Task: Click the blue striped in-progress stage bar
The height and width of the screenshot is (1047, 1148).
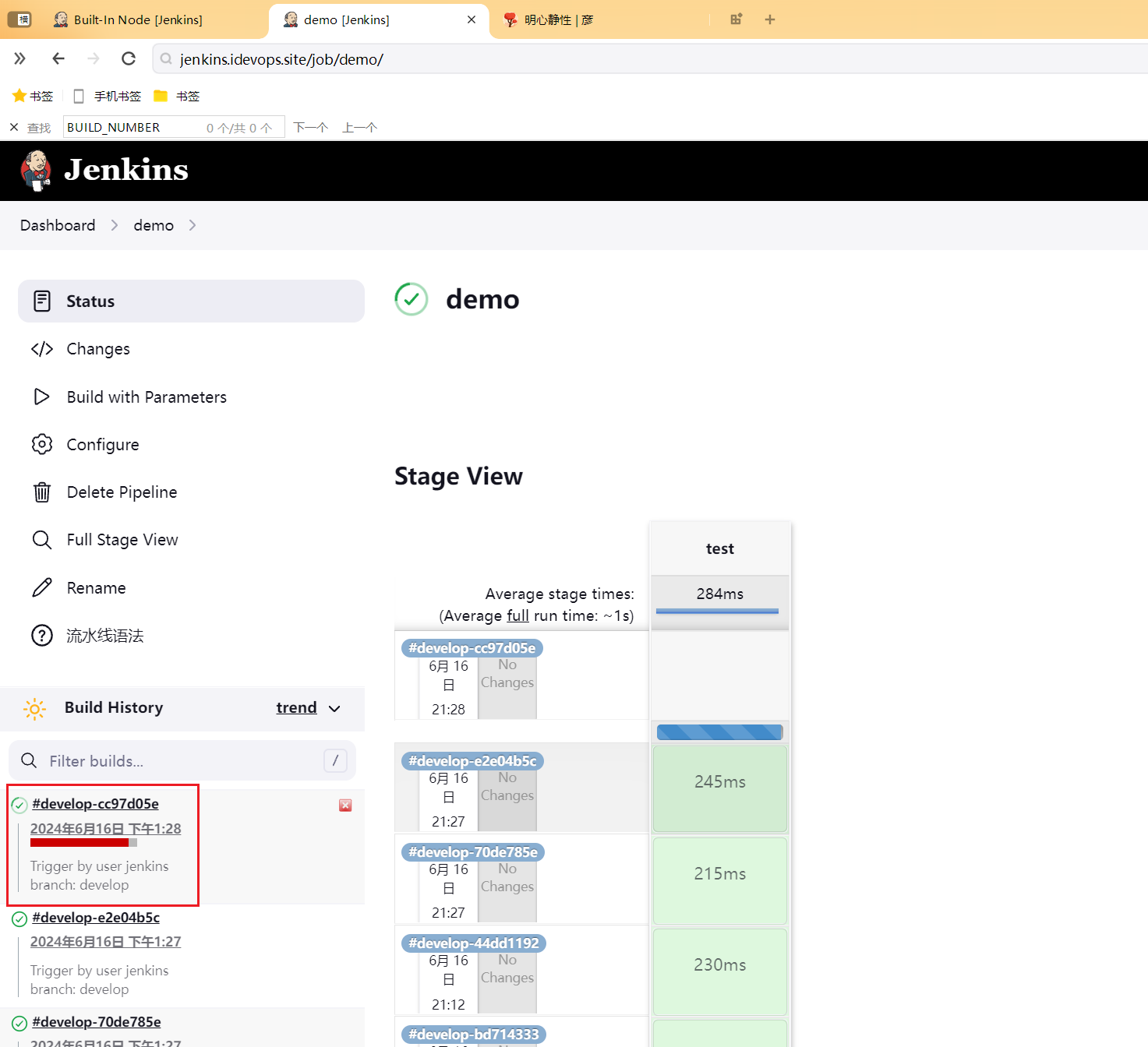Action: pos(719,732)
